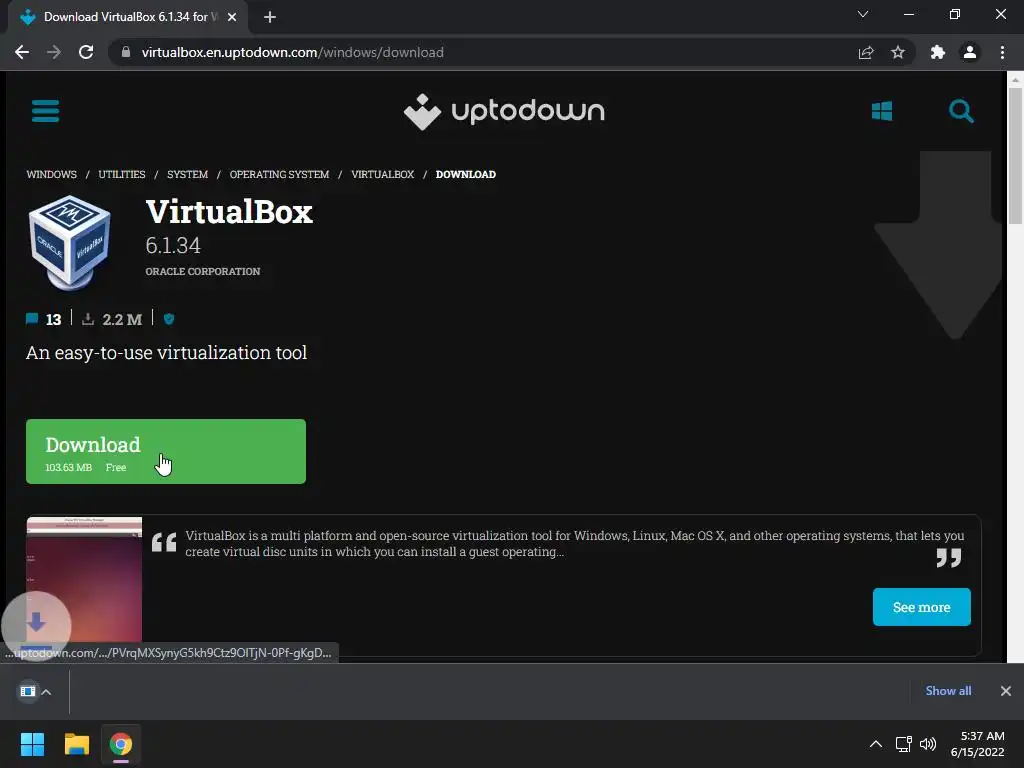Click the comments bubble icon next to 13
The image size is (1024, 768).
(32, 319)
